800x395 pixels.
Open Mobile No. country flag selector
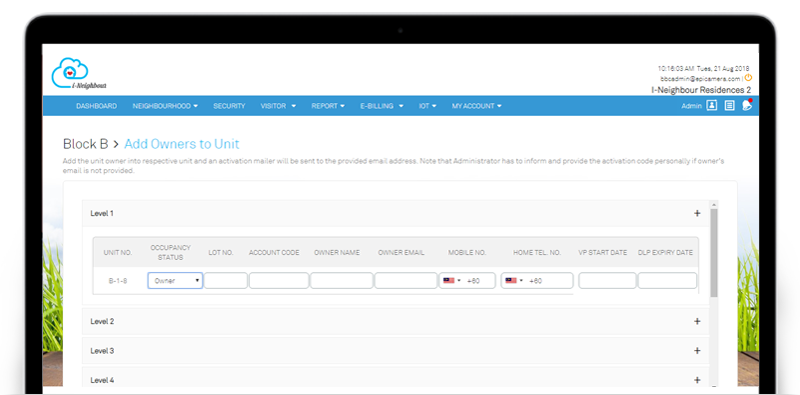click(452, 281)
